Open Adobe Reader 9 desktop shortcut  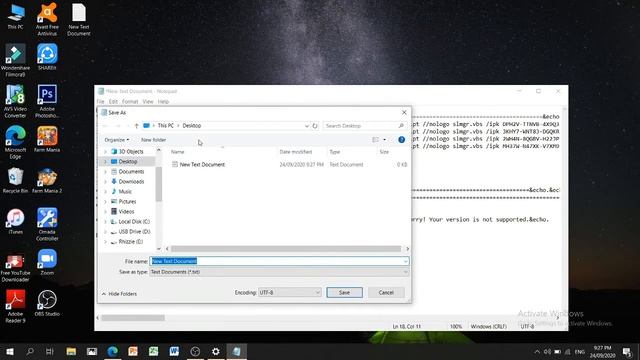click(x=16, y=306)
